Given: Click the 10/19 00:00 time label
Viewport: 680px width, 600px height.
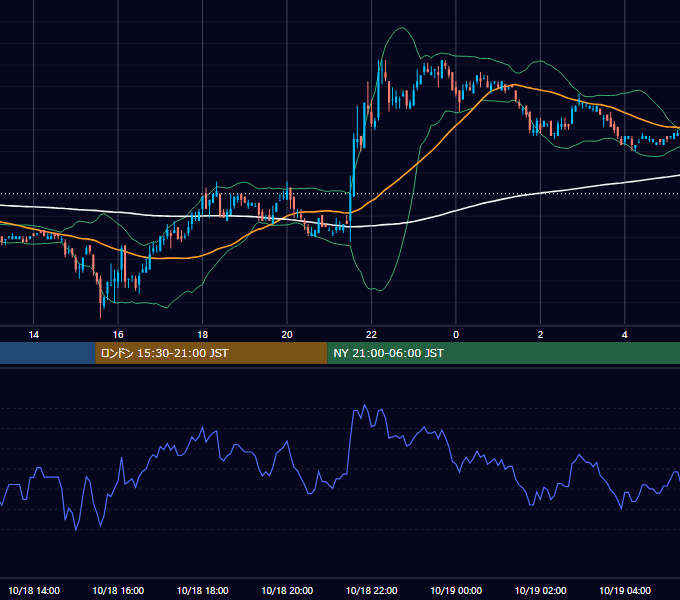Looking at the screenshot, I should [x=456, y=590].
